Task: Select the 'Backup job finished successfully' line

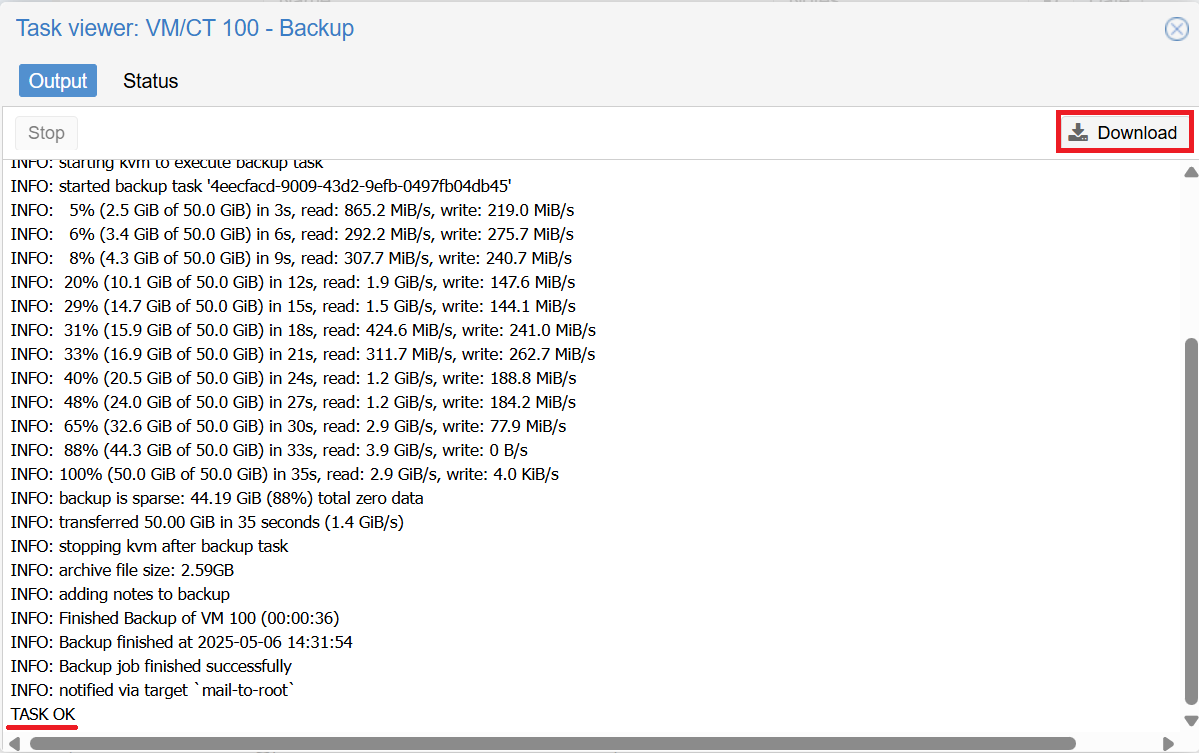Action: click(151, 666)
